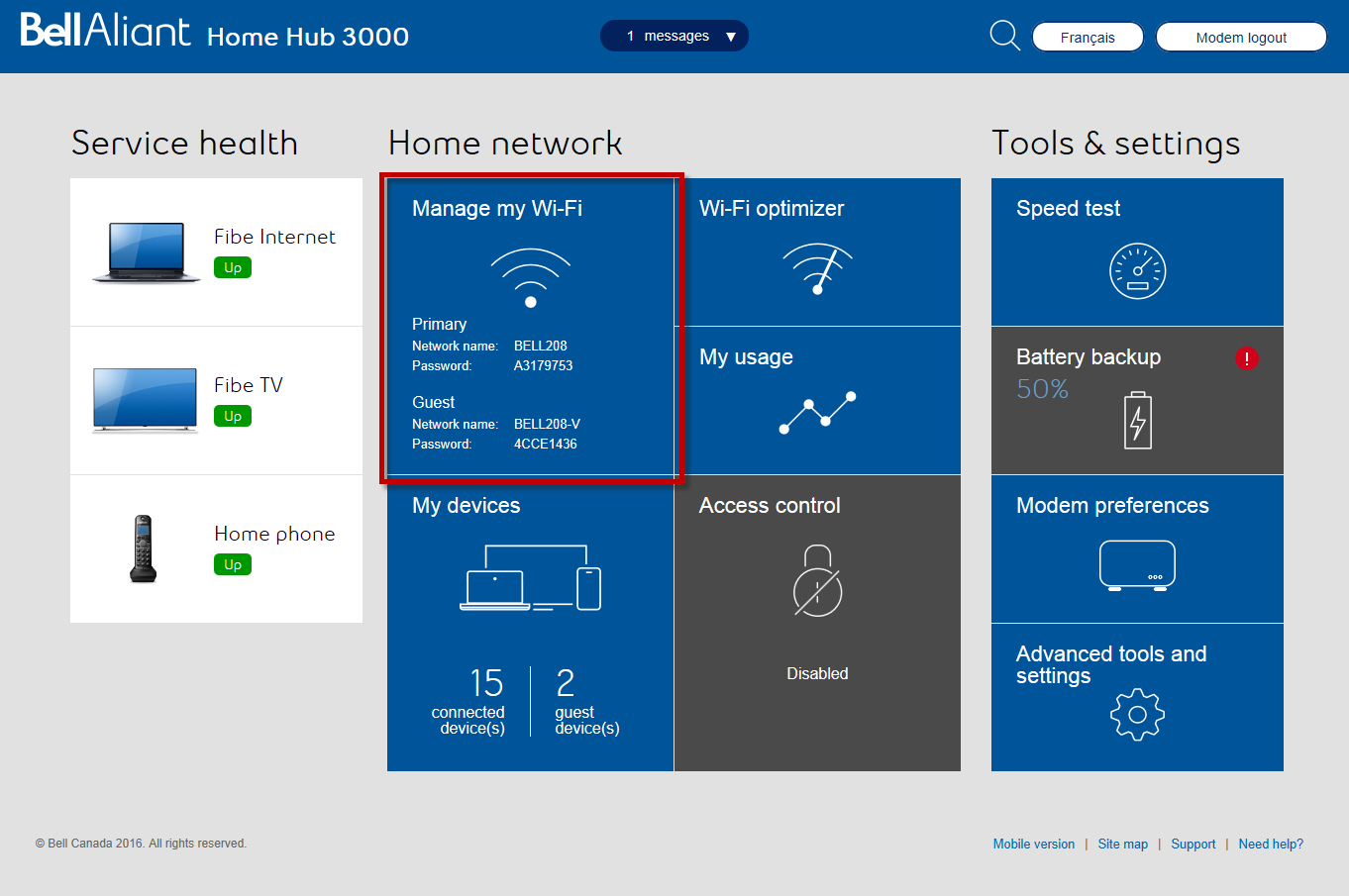Click the Advanced tools gear icon

click(x=1138, y=715)
